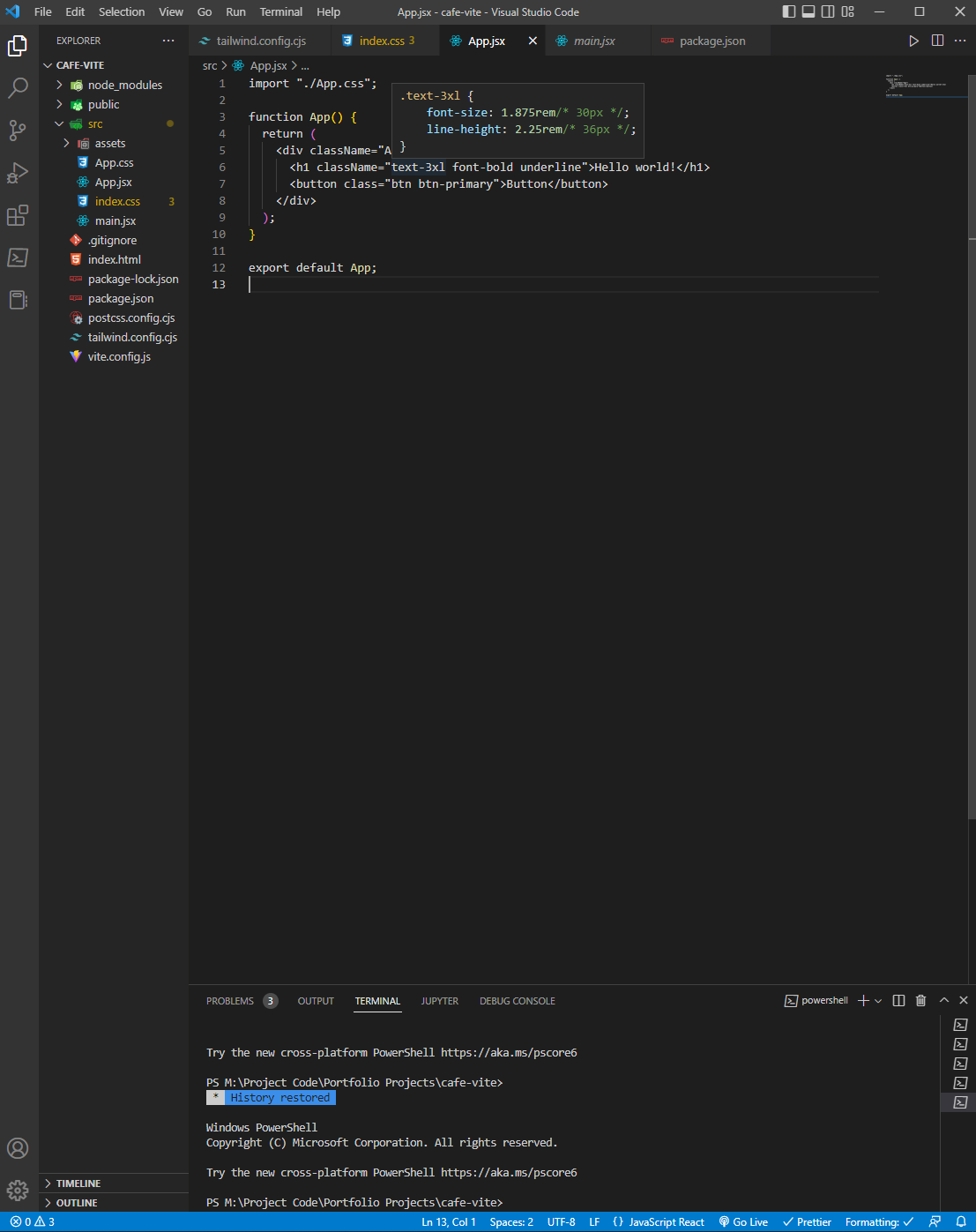Open the Extensions view

pyautogui.click(x=18, y=215)
